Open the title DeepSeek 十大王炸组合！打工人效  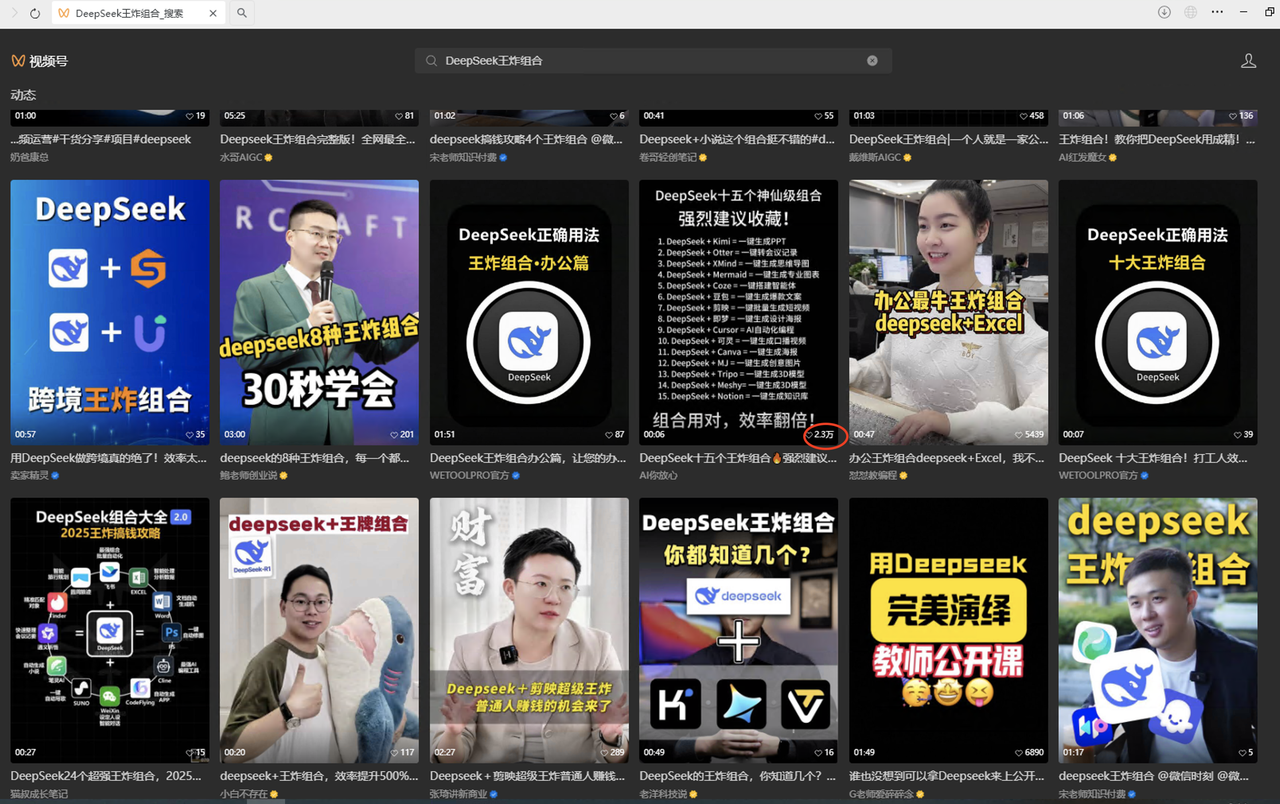pos(1154,458)
